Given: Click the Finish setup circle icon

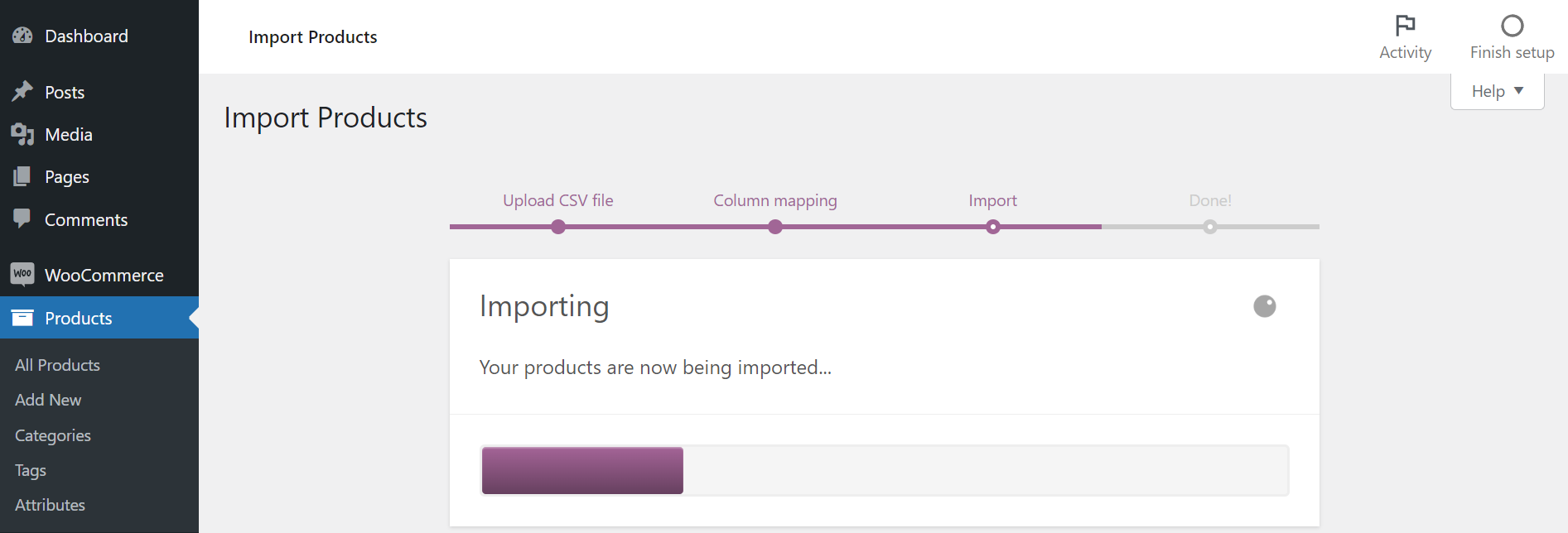Looking at the screenshot, I should (x=1512, y=26).
